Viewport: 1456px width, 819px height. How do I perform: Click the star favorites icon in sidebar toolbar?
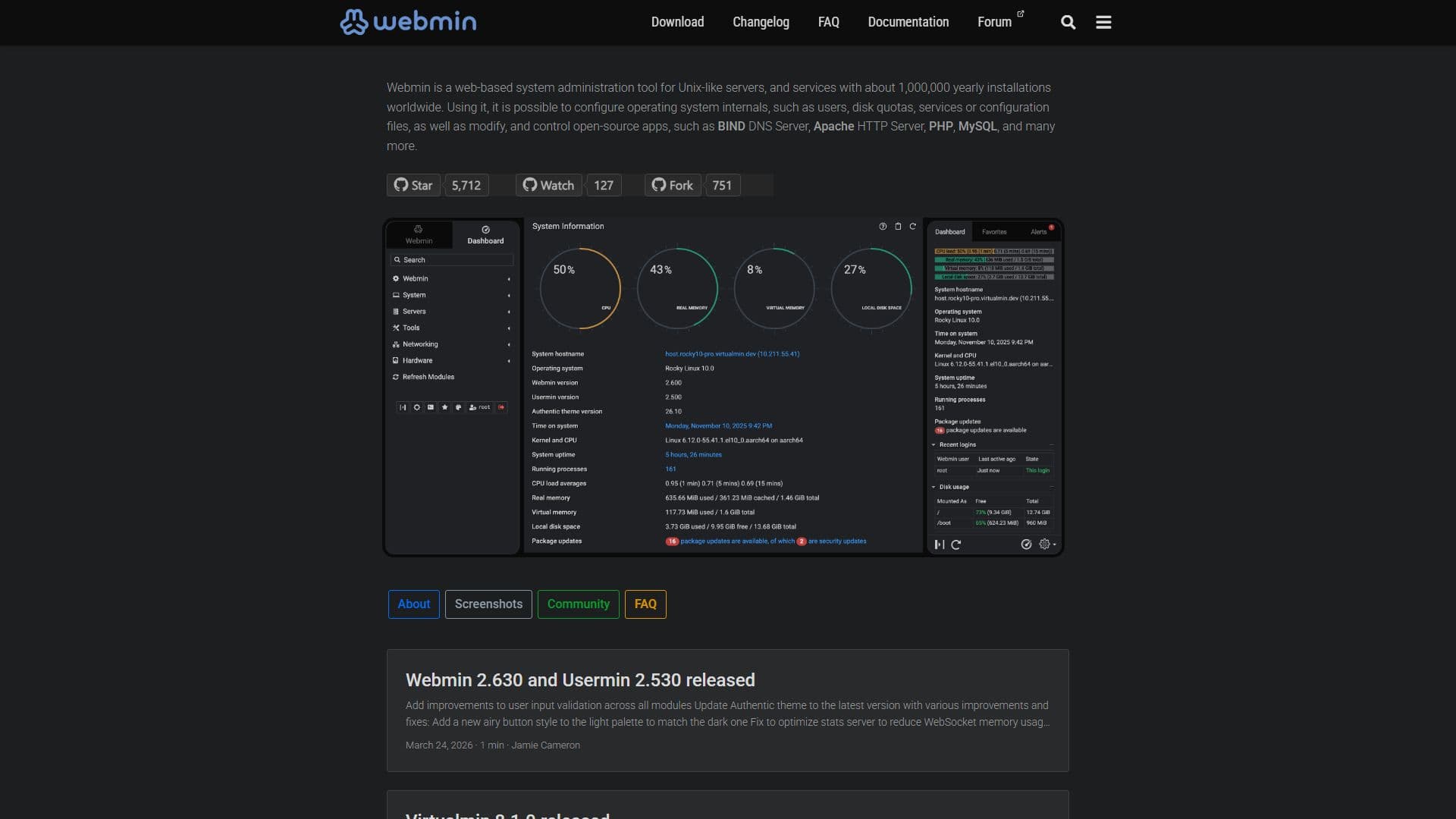(444, 407)
